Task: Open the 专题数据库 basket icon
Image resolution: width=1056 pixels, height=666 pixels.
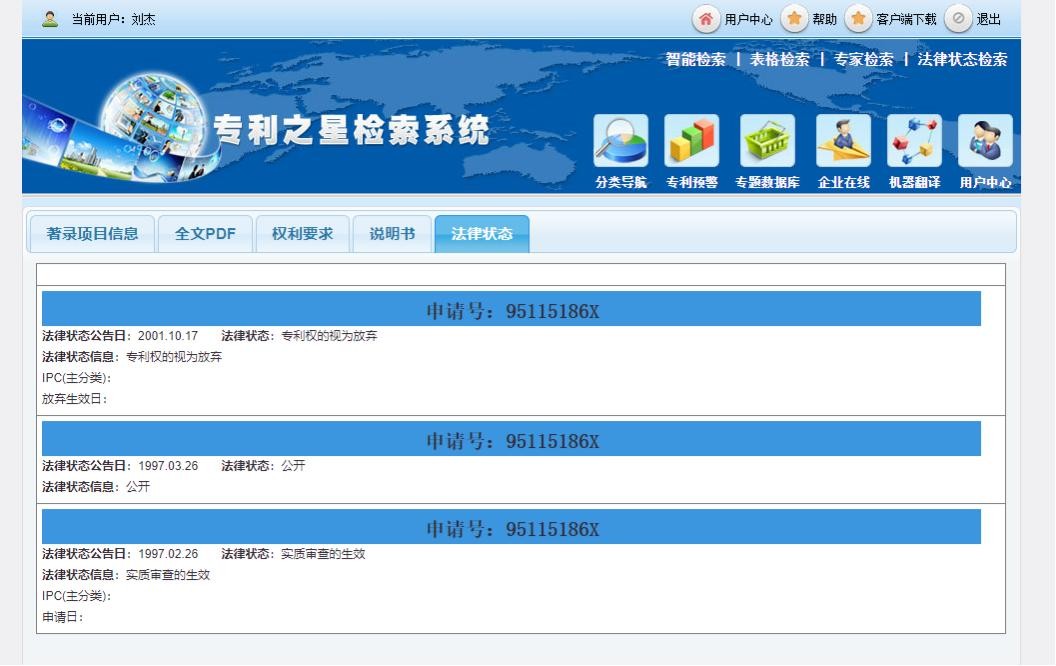Action: [767, 141]
